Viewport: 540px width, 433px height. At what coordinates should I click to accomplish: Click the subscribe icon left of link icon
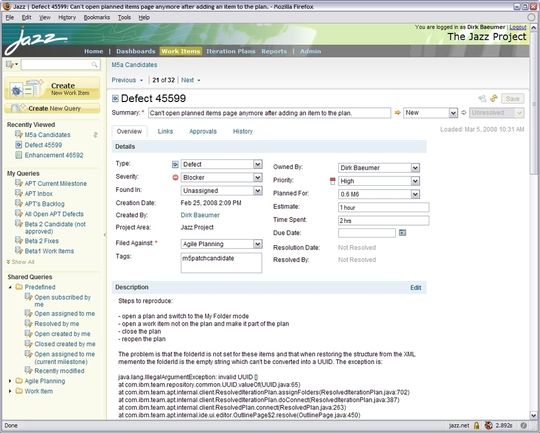[482, 99]
